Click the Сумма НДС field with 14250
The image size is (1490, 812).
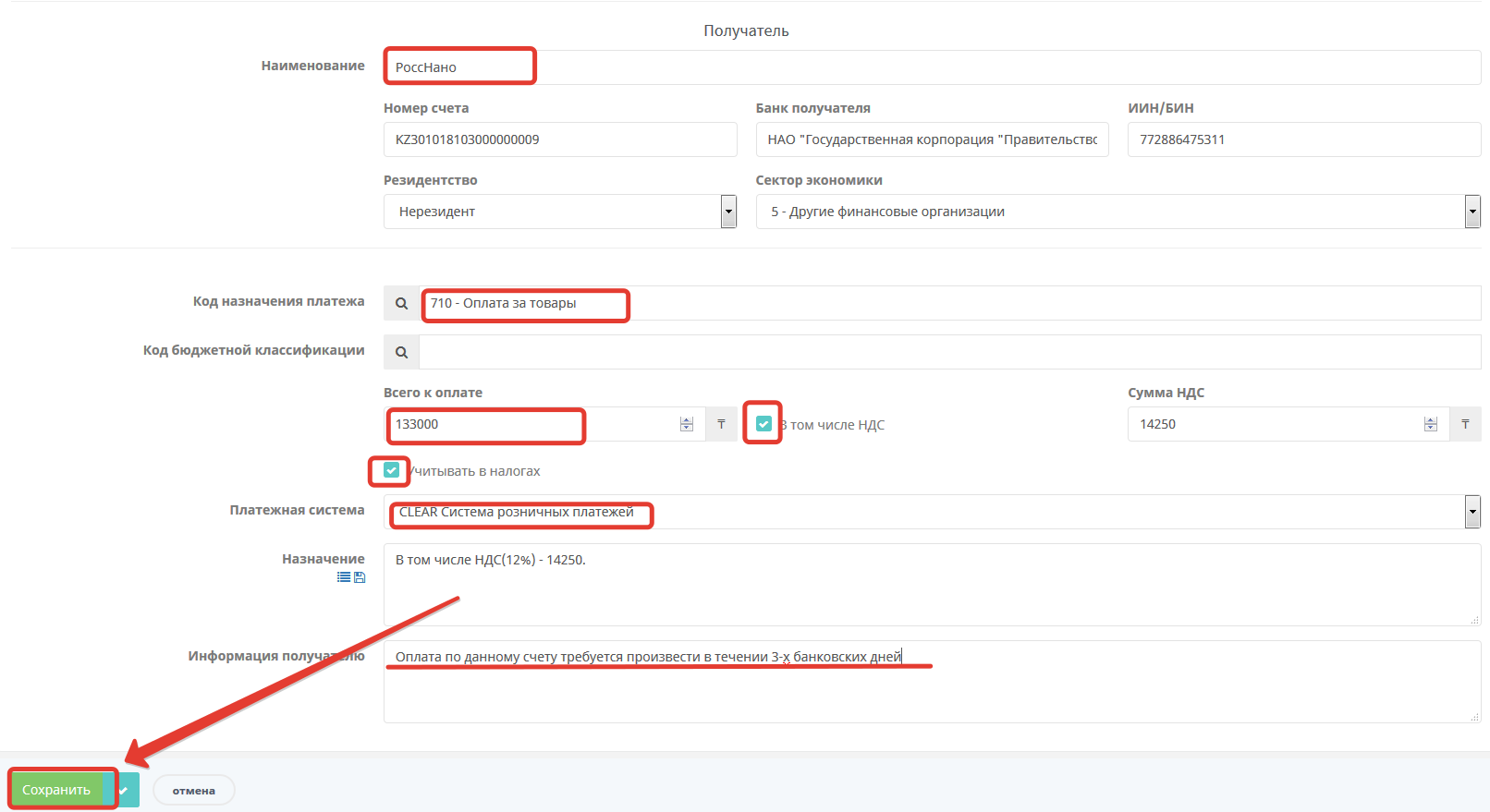[1288, 424]
